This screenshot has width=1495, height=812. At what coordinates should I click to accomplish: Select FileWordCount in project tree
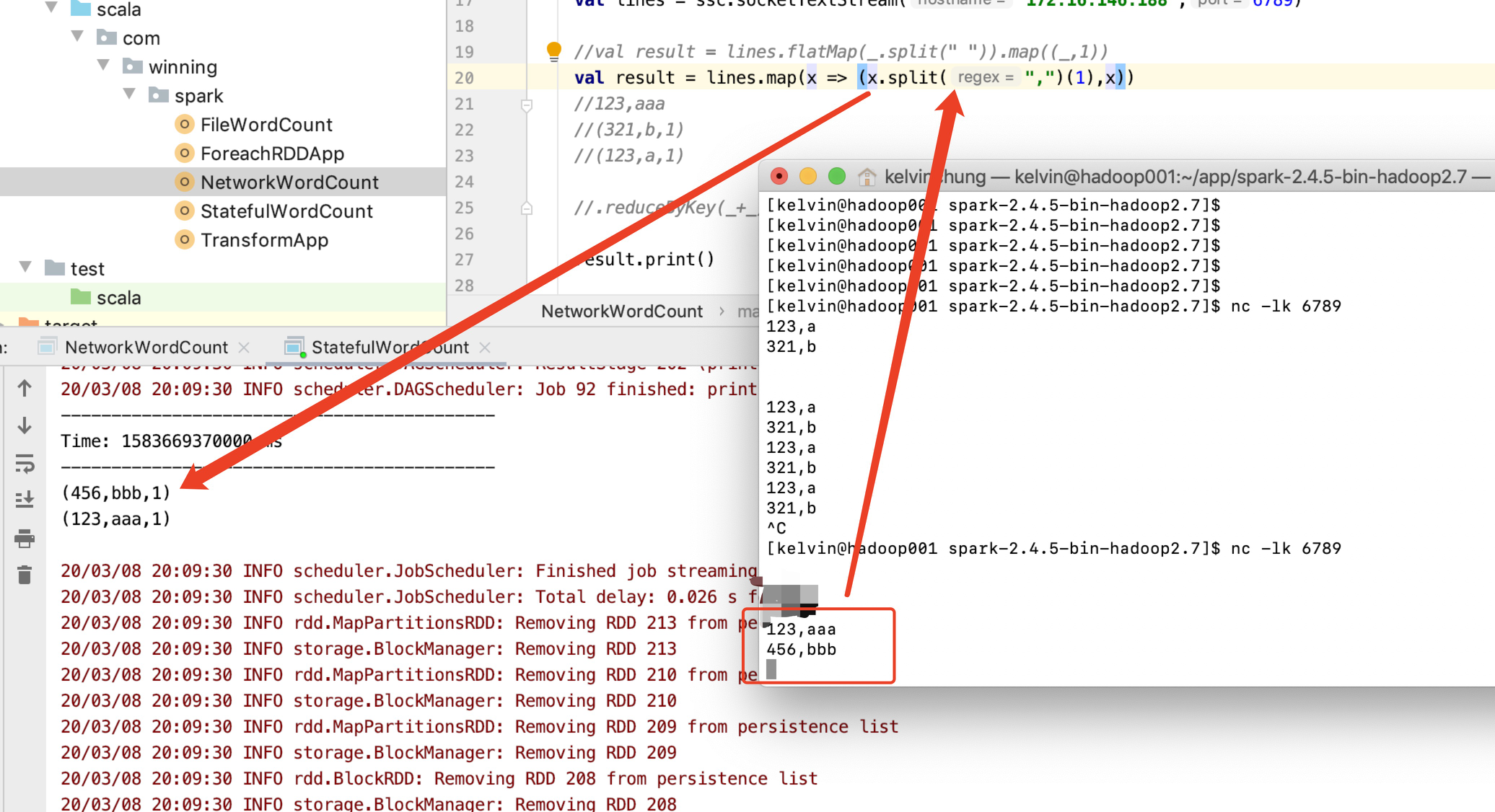266,125
